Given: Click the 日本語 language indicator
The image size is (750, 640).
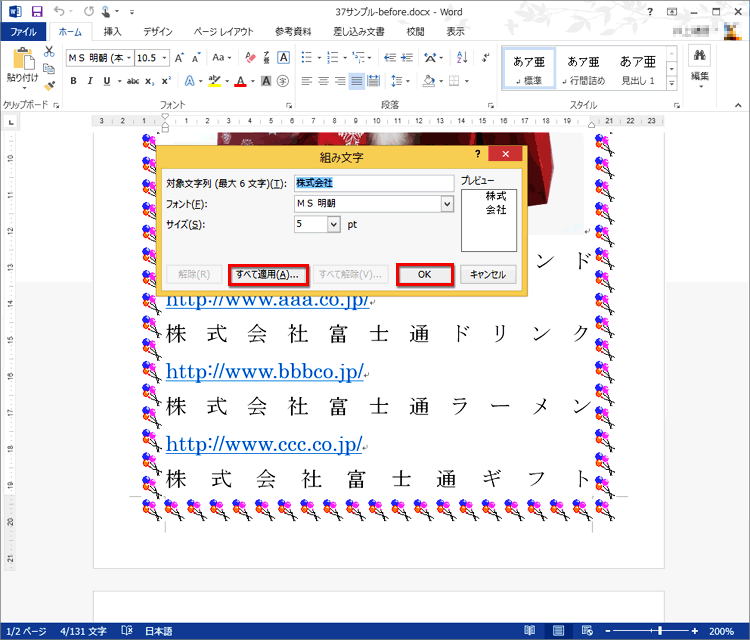Looking at the screenshot, I should pos(159,631).
